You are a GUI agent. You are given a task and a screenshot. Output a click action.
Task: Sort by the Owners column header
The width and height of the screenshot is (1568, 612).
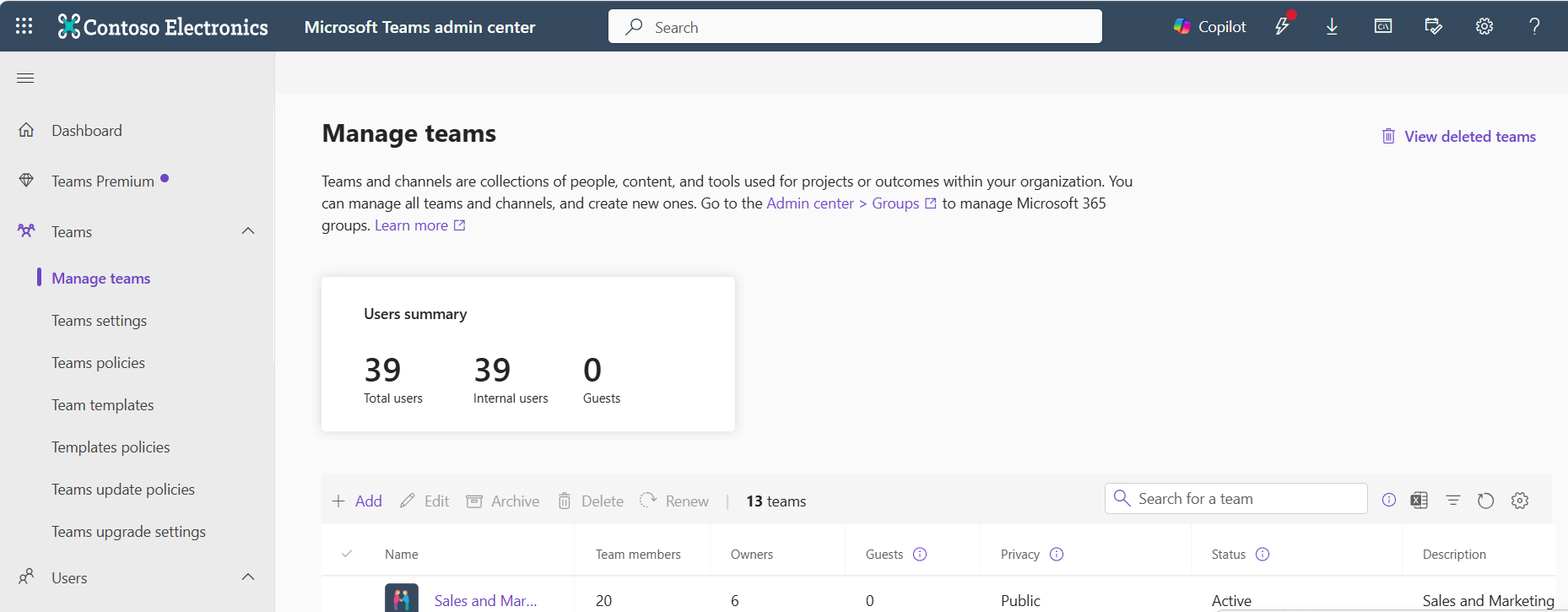coord(752,554)
